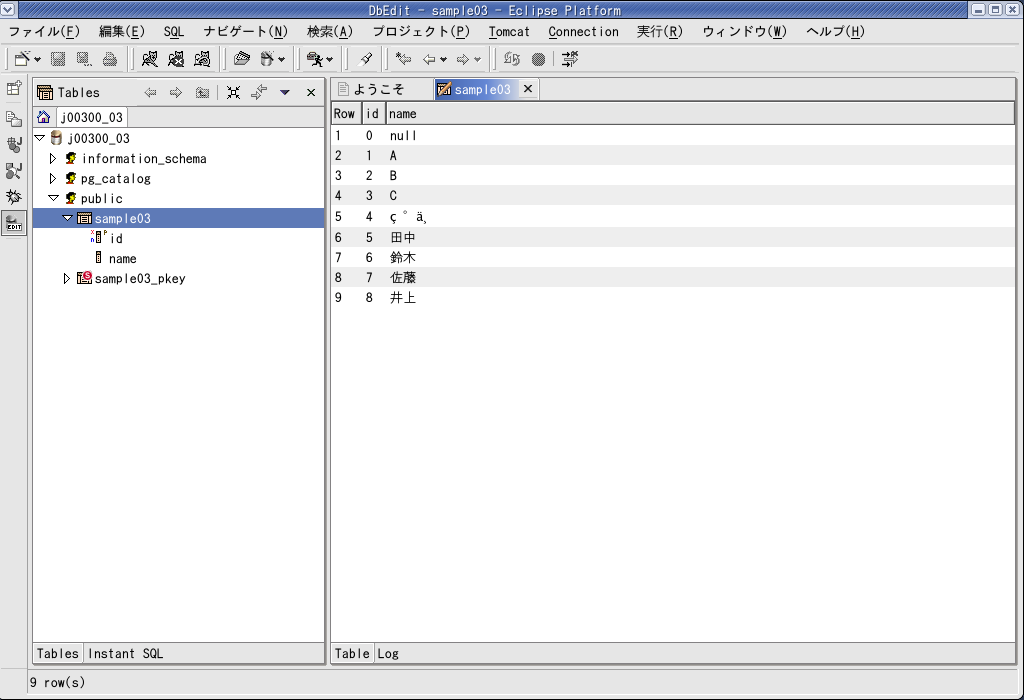Click the main toolbar forward arrow

(x=463, y=59)
